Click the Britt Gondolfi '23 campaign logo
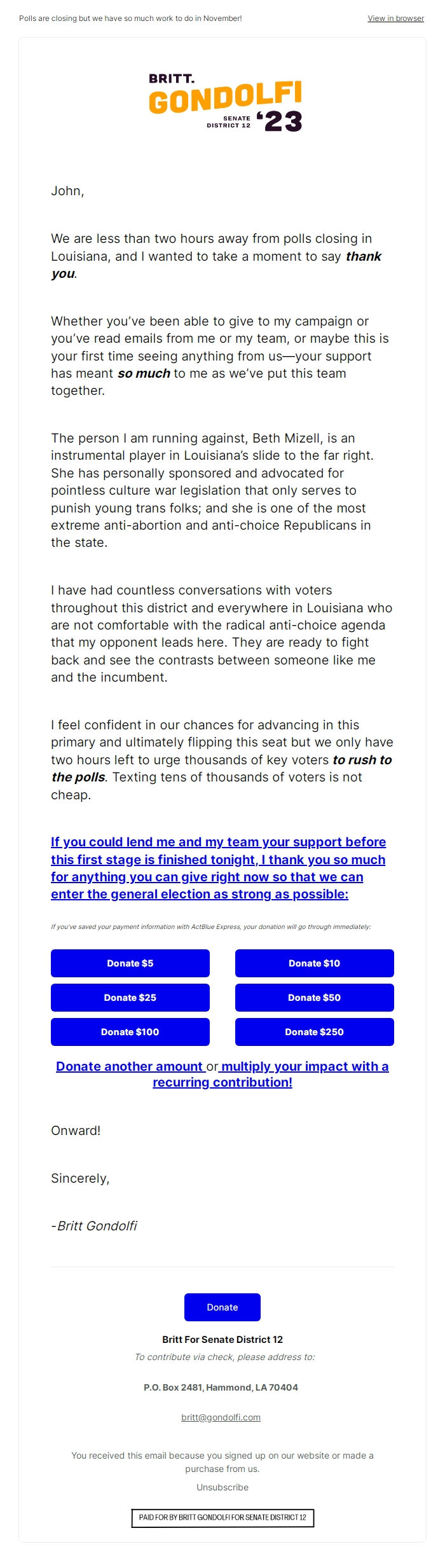This screenshot has width=445, height=1568. coord(222,103)
